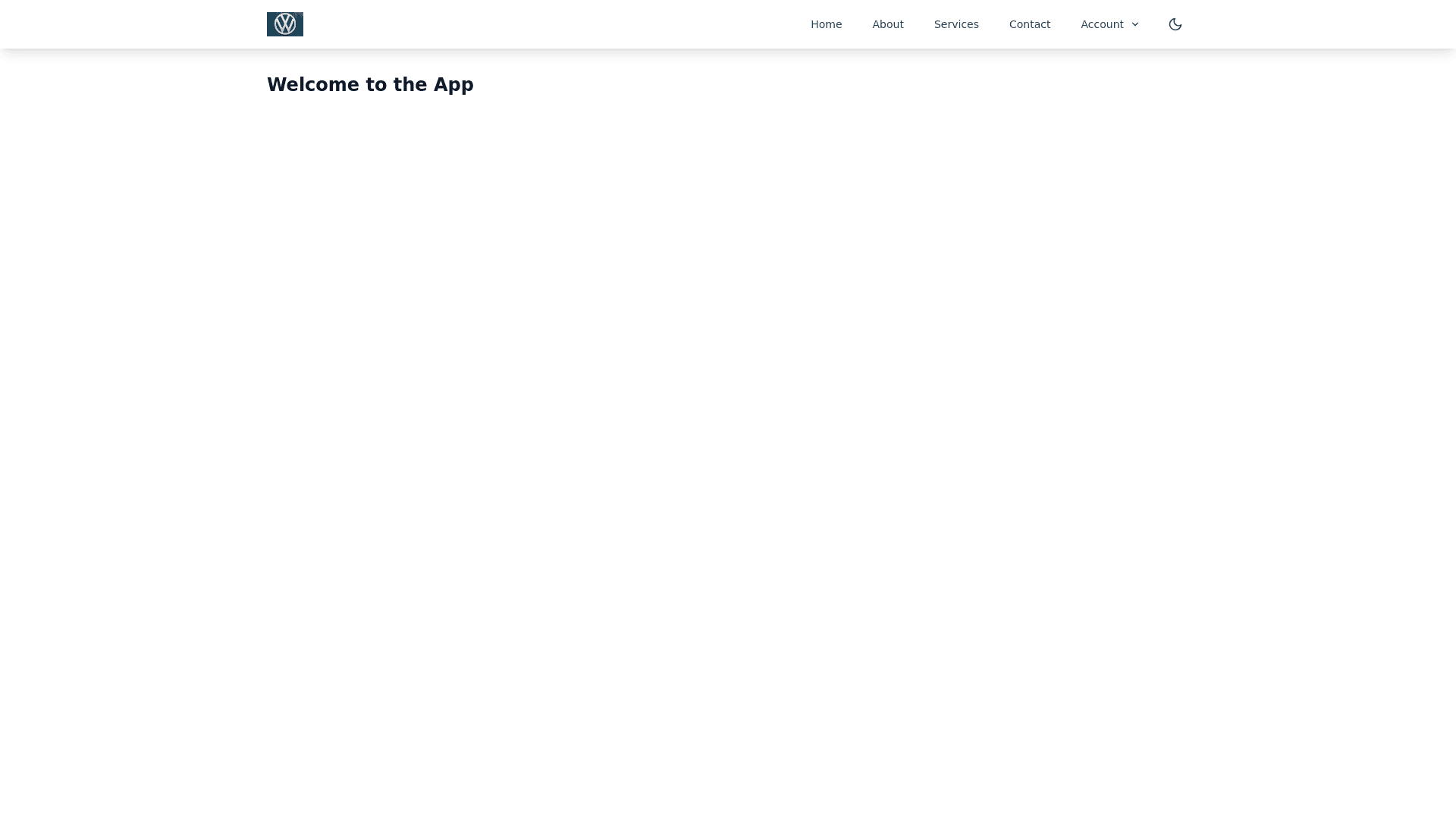The width and height of the screenshot is (1456, 819).
Task: Expand the Account dropdown menu
Action: (x=1109, y=24)
